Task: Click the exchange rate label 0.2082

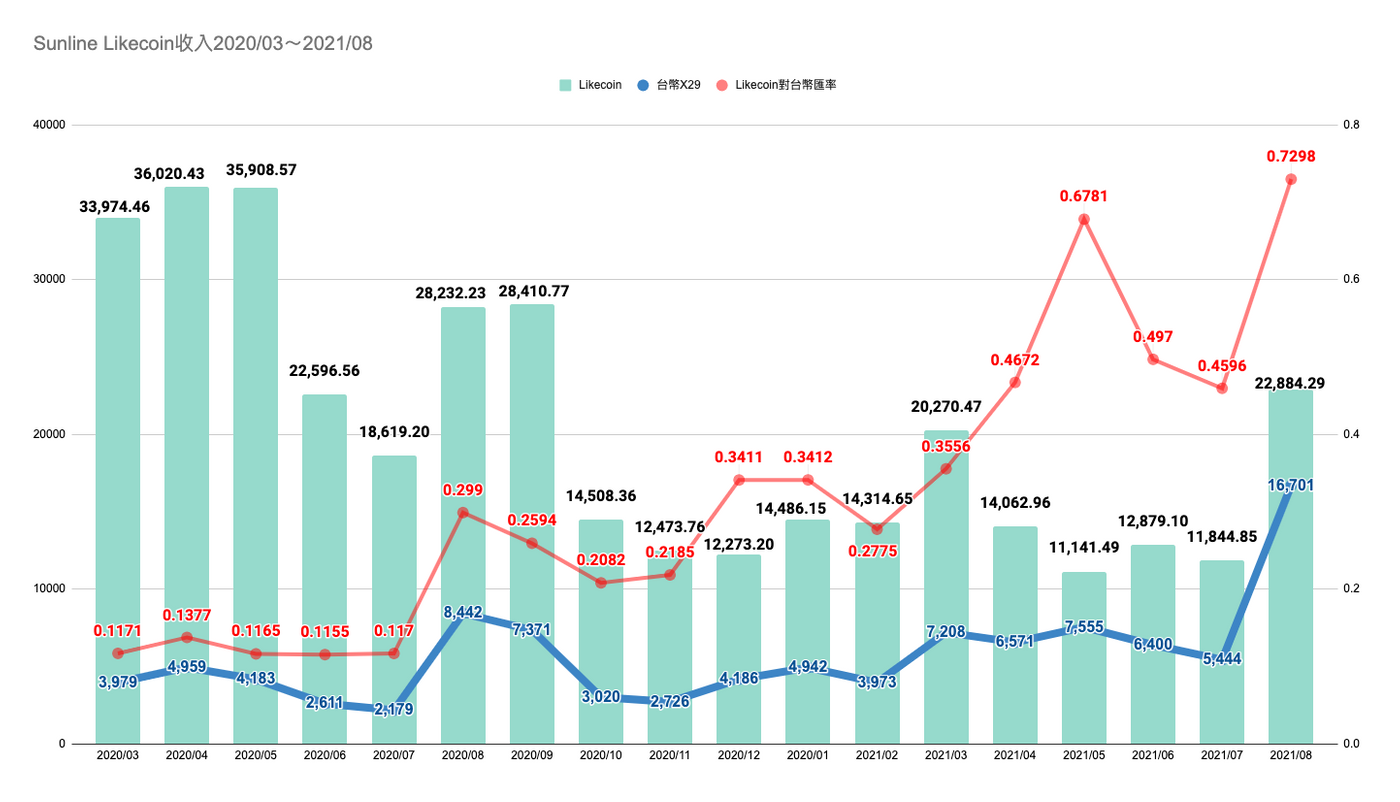Action: [601, 560]
